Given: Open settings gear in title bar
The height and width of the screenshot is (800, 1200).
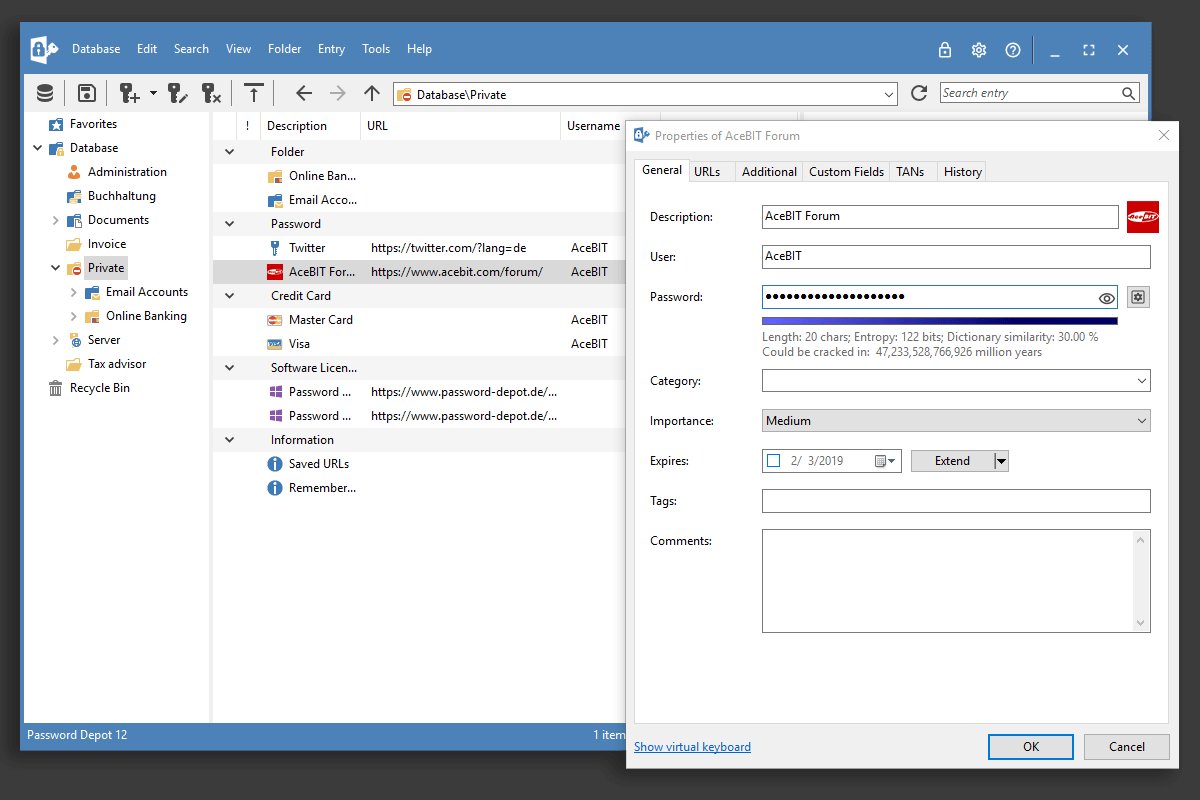Looking at the screenshot, I should [979, 49].
